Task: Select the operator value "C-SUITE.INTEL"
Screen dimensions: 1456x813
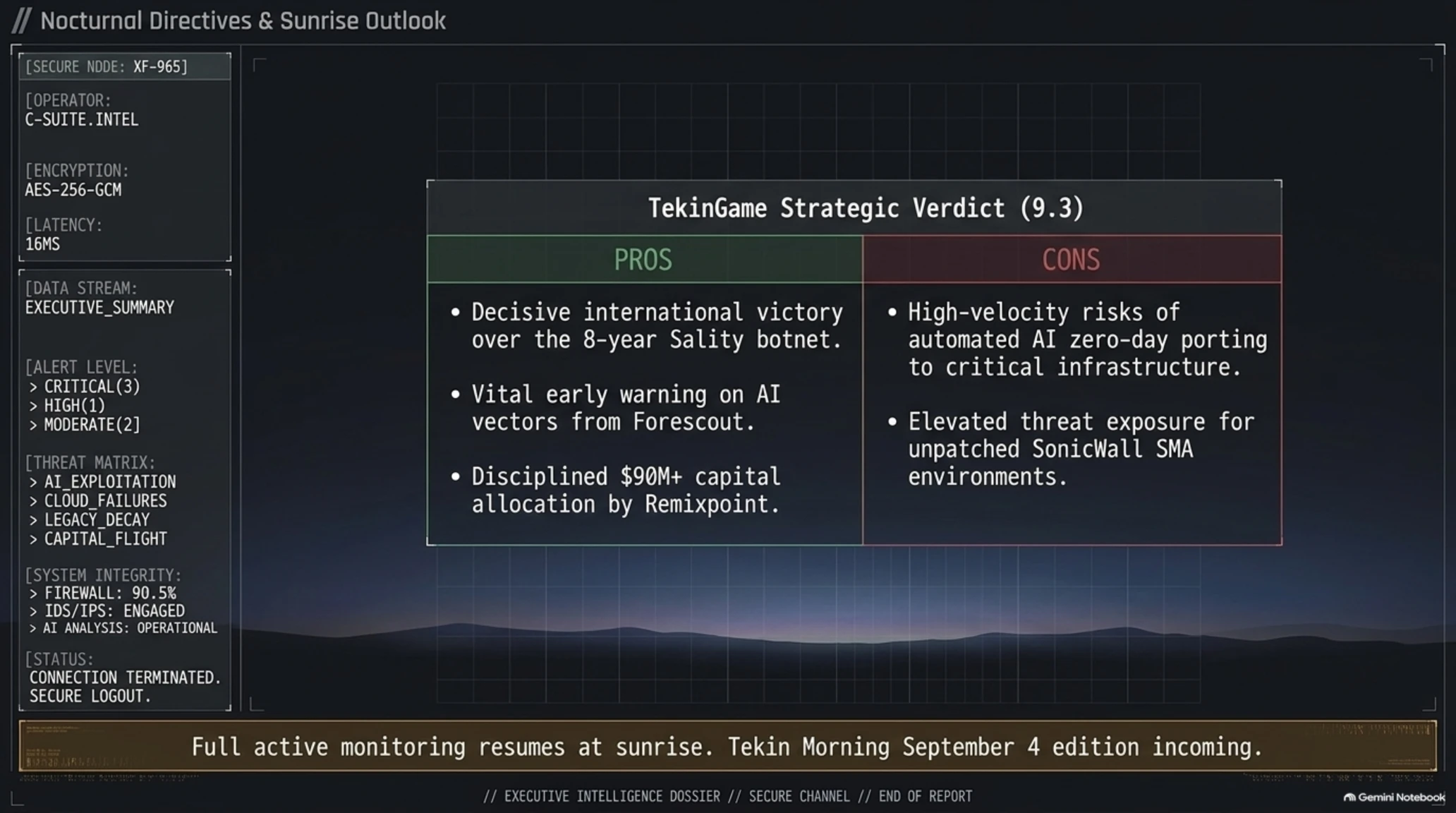Action: coord(82,120)
